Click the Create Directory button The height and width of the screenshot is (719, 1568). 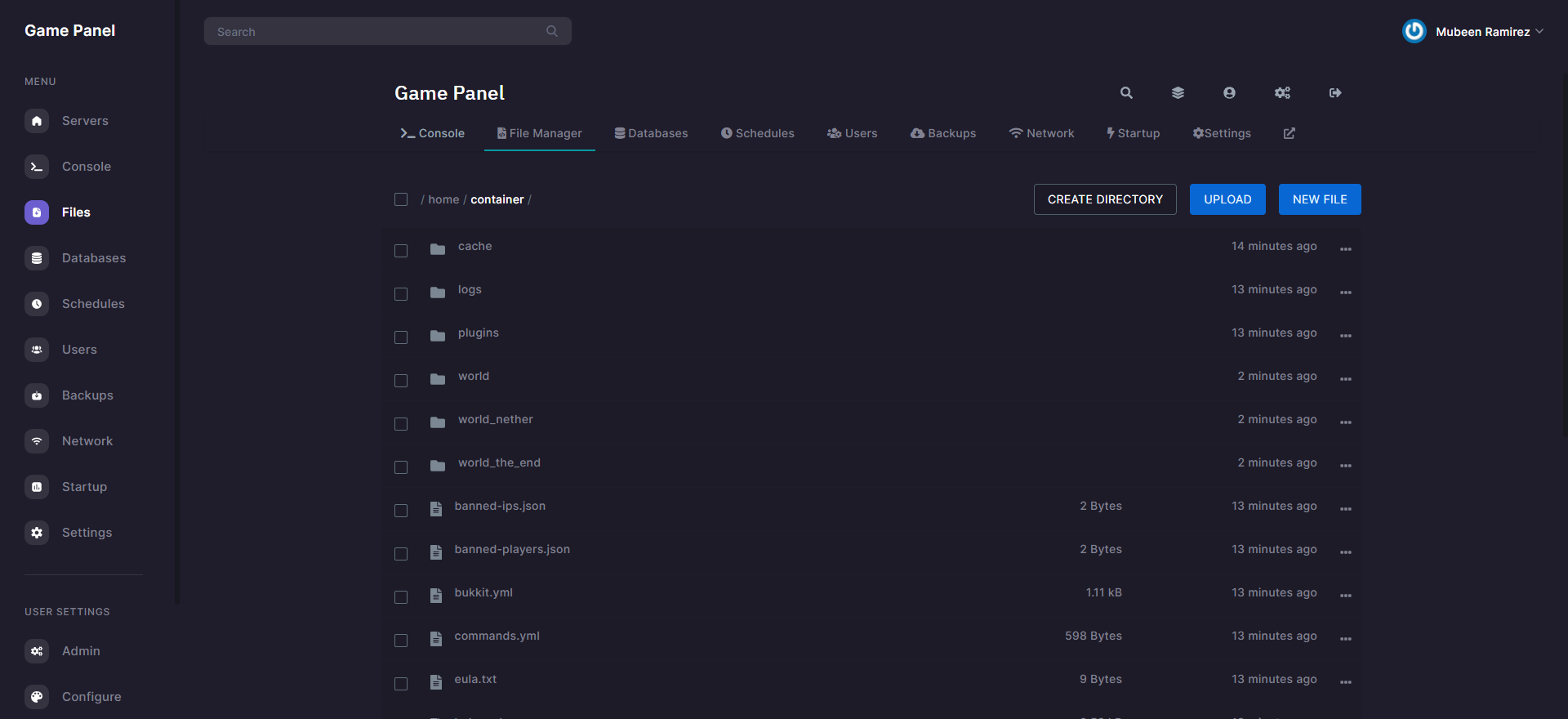click(1104, 199)
